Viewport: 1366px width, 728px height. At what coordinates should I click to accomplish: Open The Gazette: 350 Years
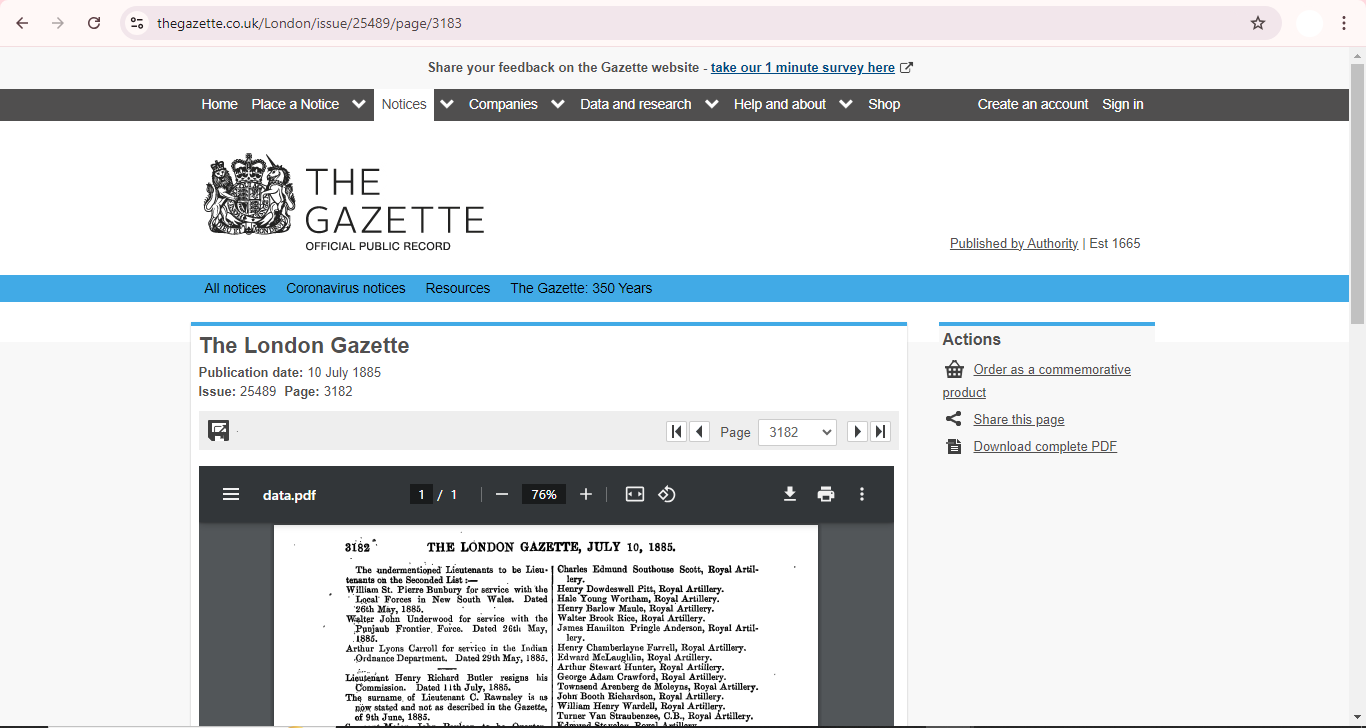pos(581,288)
